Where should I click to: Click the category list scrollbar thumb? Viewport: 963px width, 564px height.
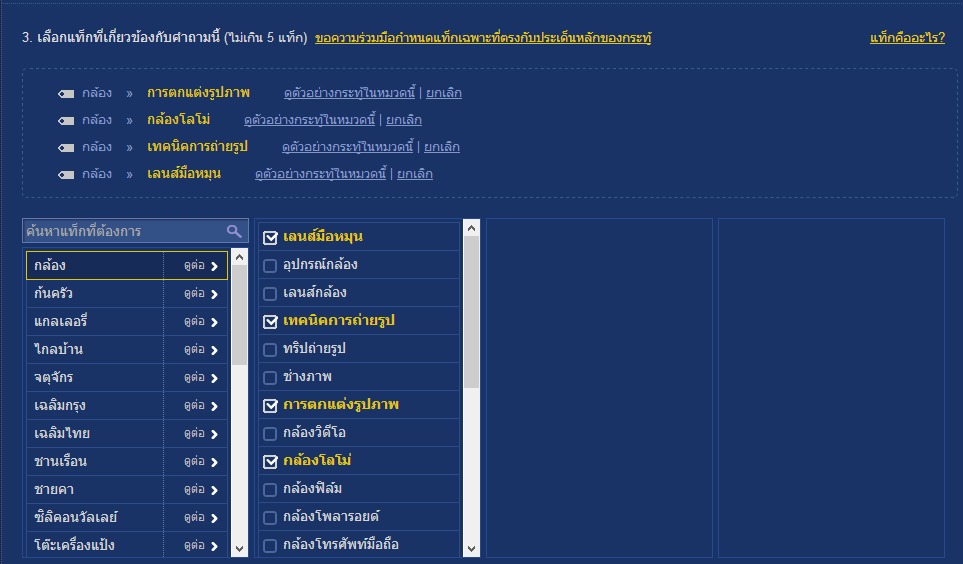240,315
